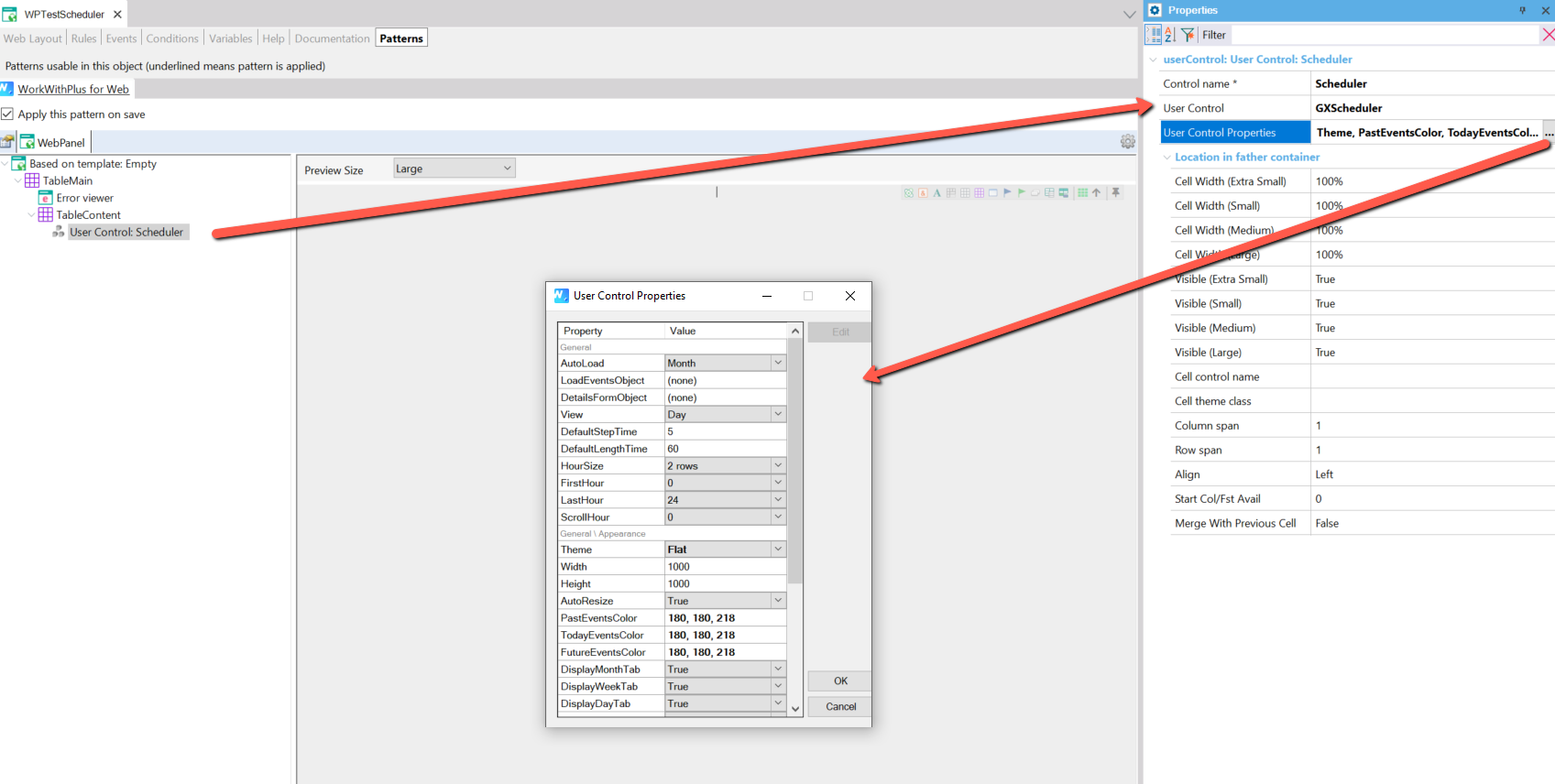Click the pin icon in preview toolbar
This screenshot has width=1555, height=784.
(x=1115, y=192)
